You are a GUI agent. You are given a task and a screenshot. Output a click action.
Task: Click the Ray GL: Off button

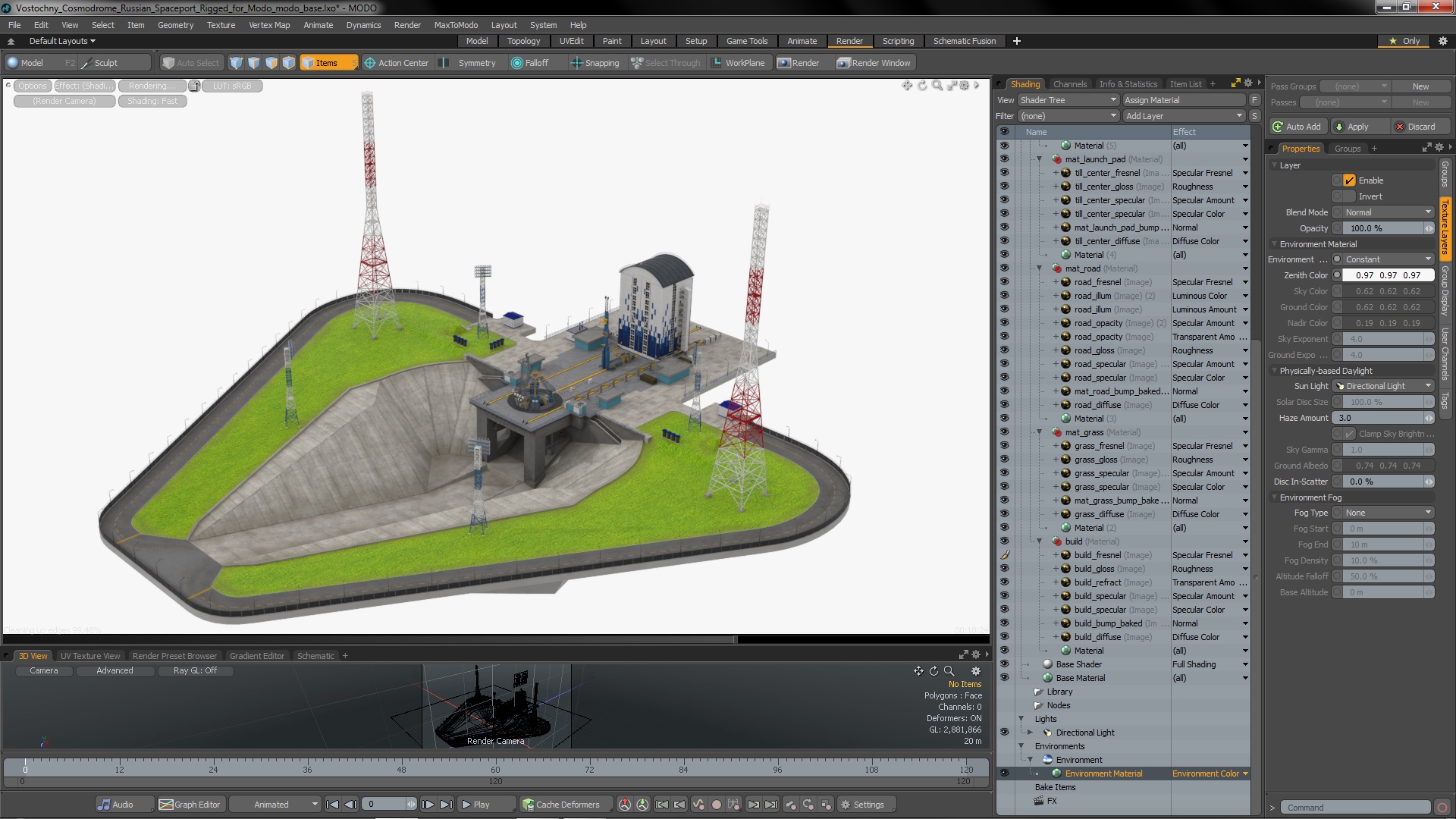(195, 670)
